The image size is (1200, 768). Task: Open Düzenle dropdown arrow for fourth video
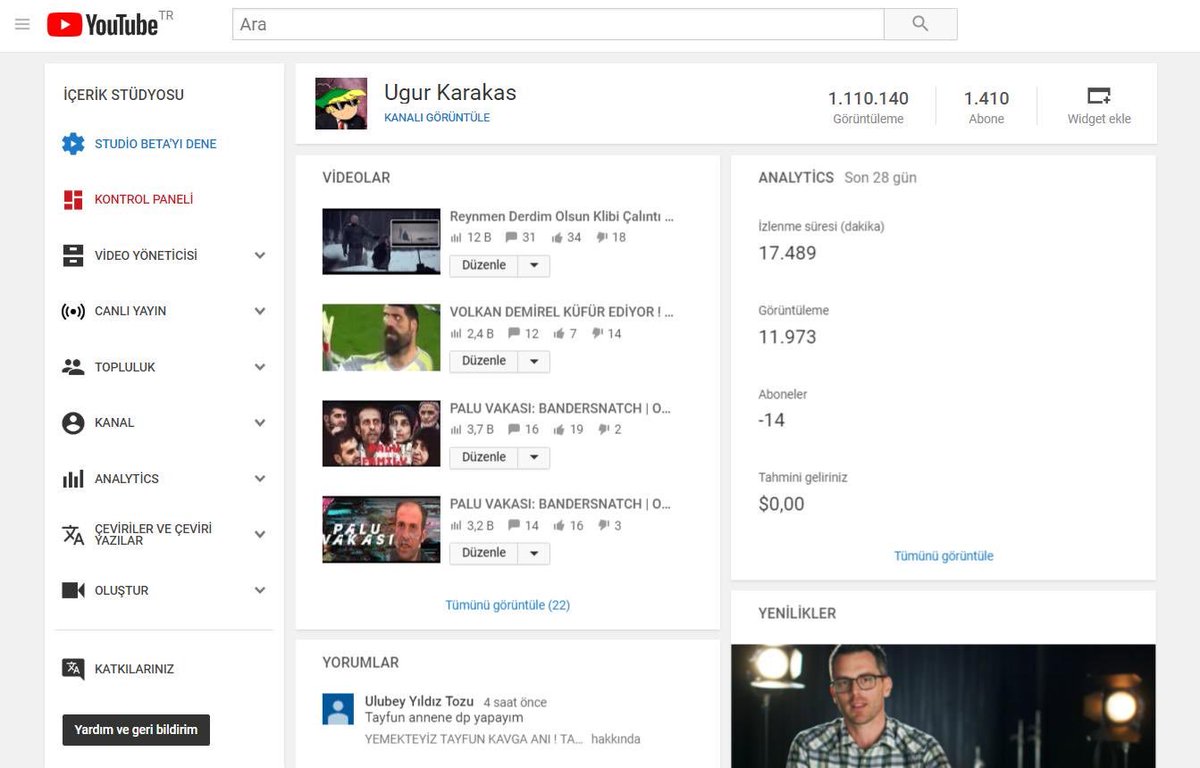tap(534, 553)
